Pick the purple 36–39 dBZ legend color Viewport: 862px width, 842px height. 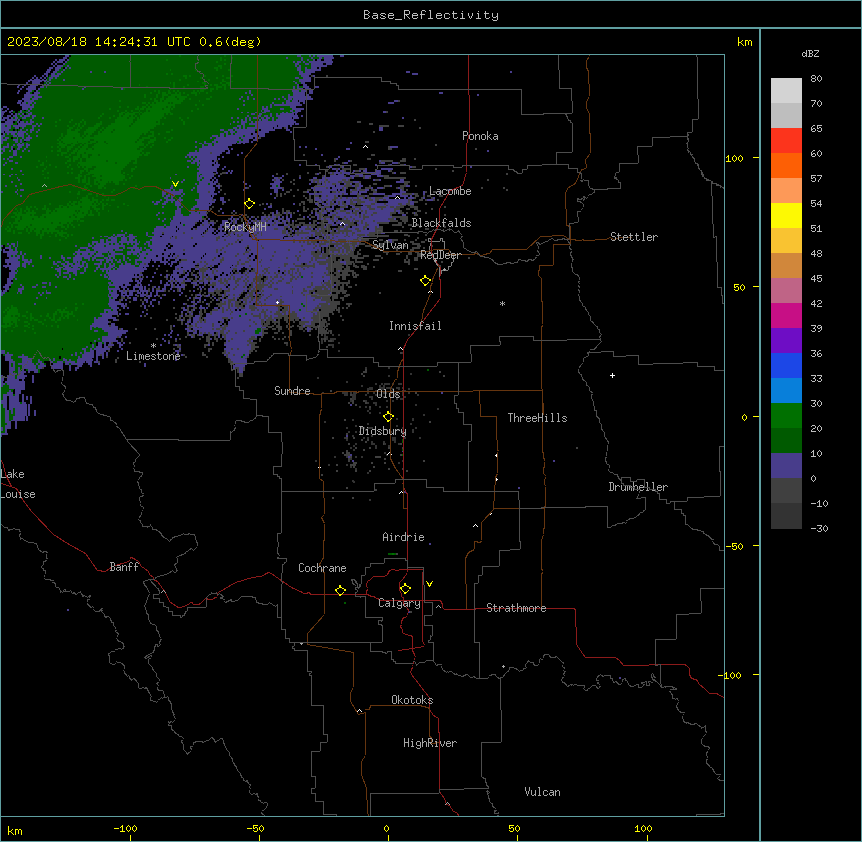786,341
